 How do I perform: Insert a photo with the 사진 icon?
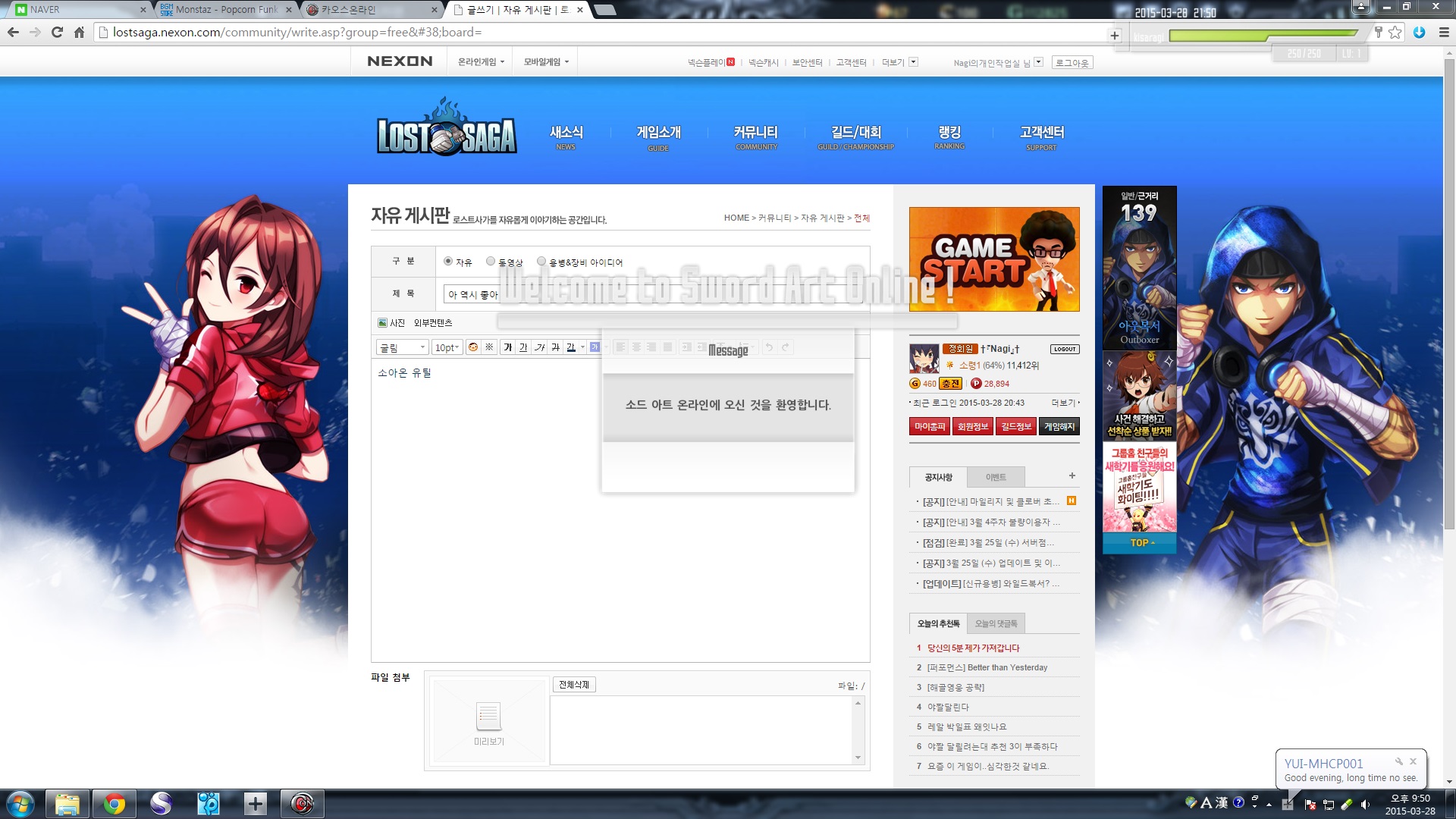point(391,323)
